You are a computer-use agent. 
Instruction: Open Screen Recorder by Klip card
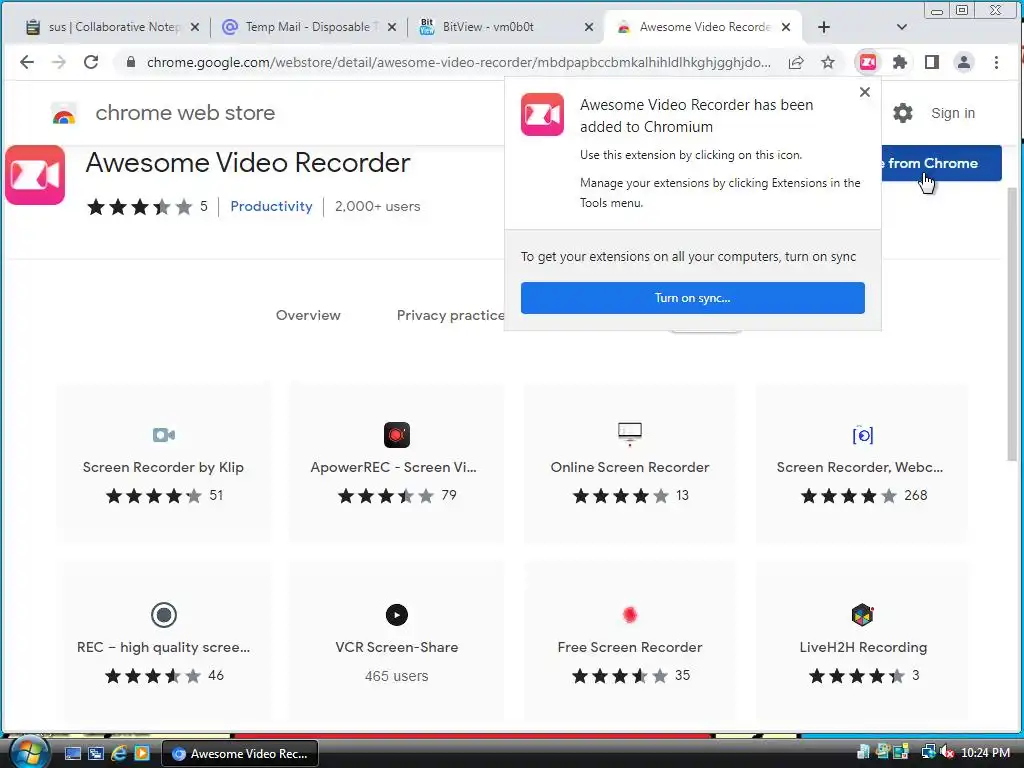[x=163, y=463]
